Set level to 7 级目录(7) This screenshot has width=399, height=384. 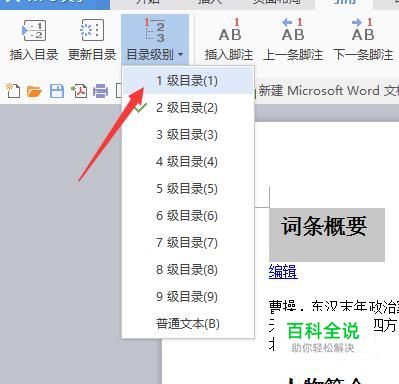click(x=188, y=243)
